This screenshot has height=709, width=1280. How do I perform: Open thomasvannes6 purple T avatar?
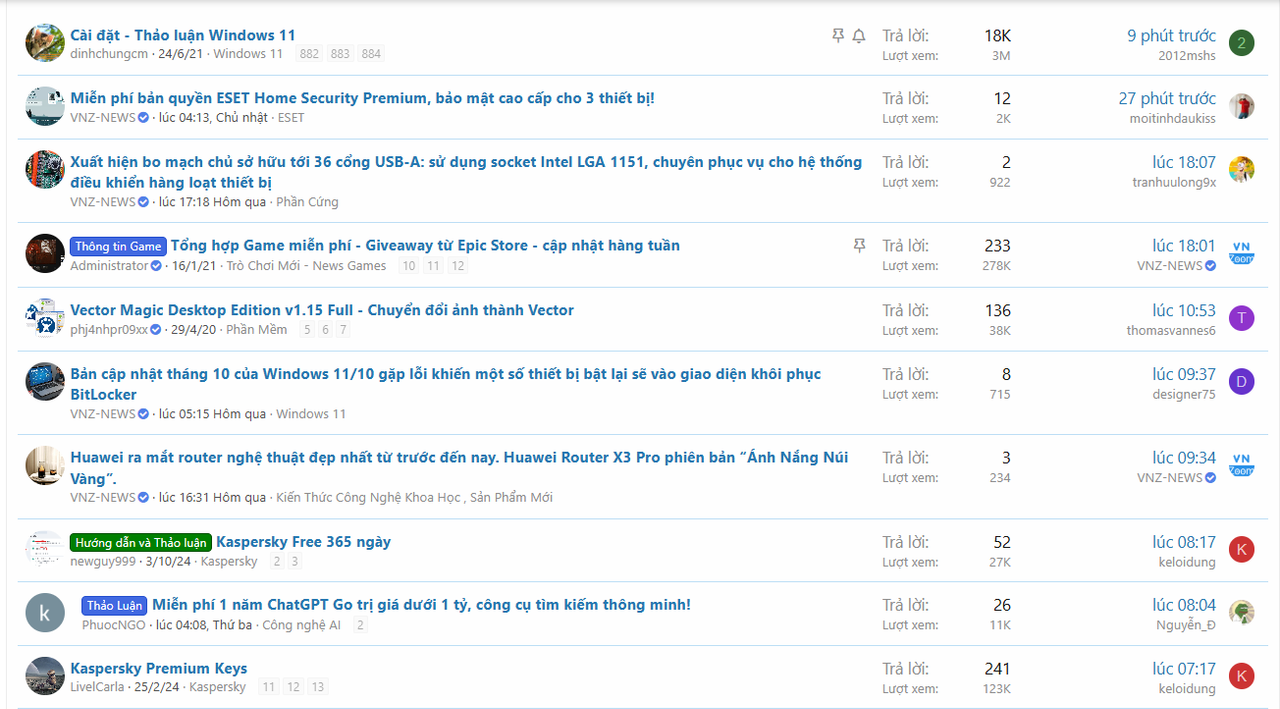[1241, 318]
